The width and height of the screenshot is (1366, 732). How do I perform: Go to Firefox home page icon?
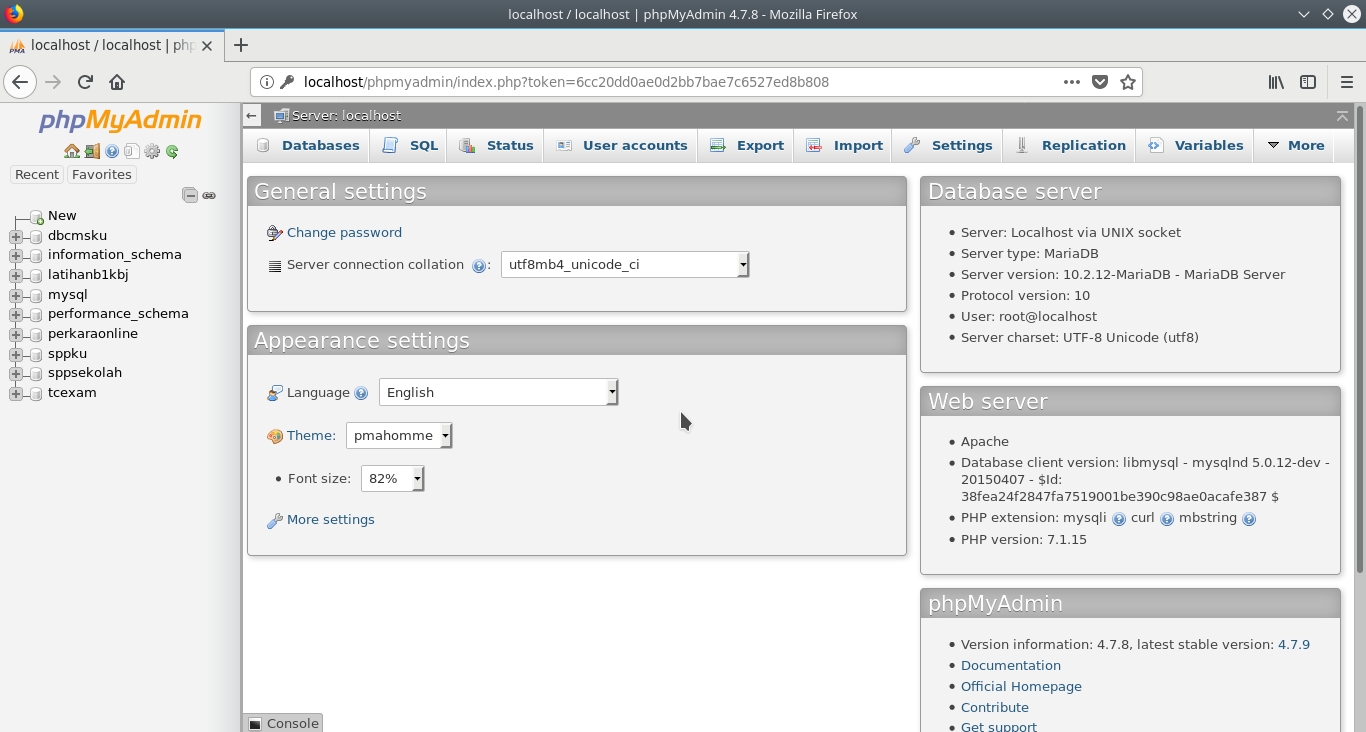tap(117, 82)
